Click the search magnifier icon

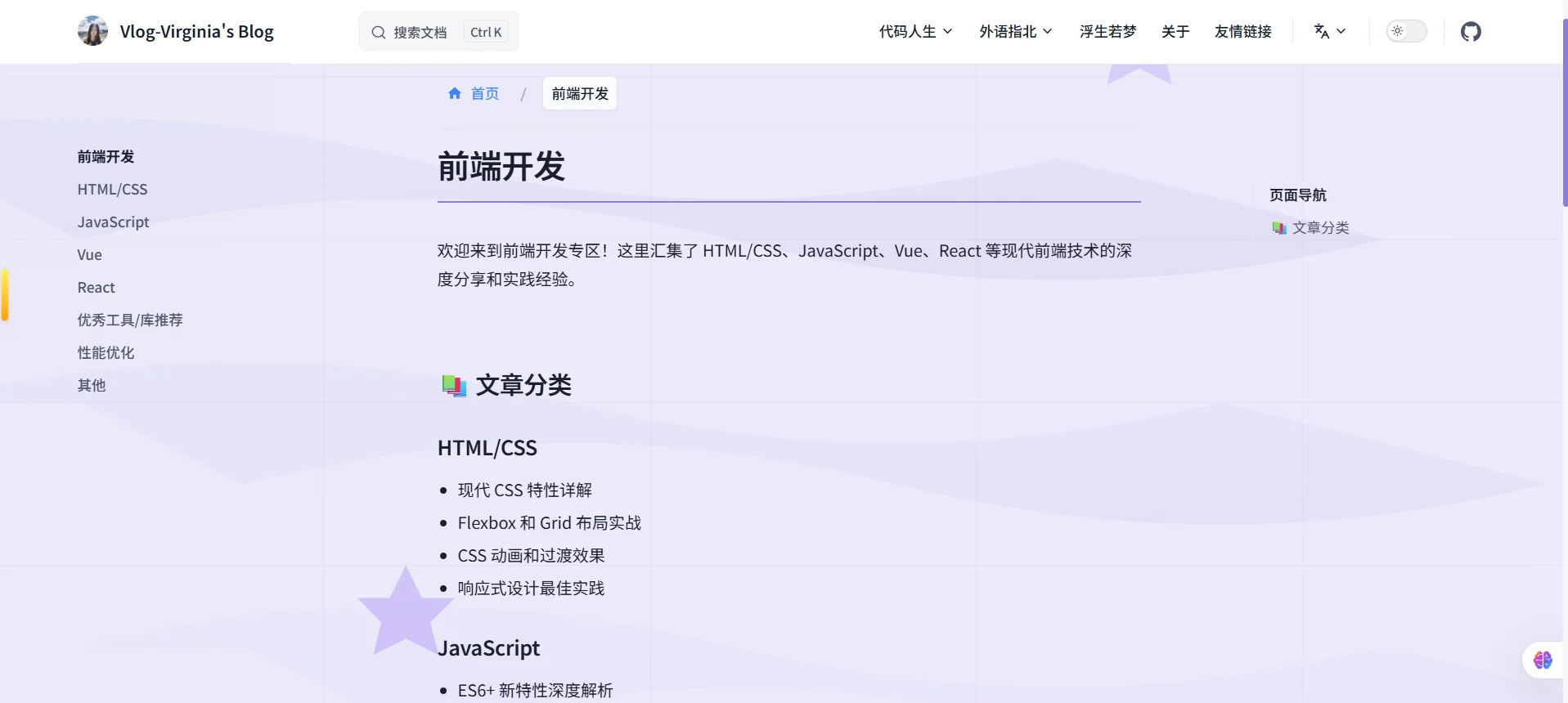(378, 33)
